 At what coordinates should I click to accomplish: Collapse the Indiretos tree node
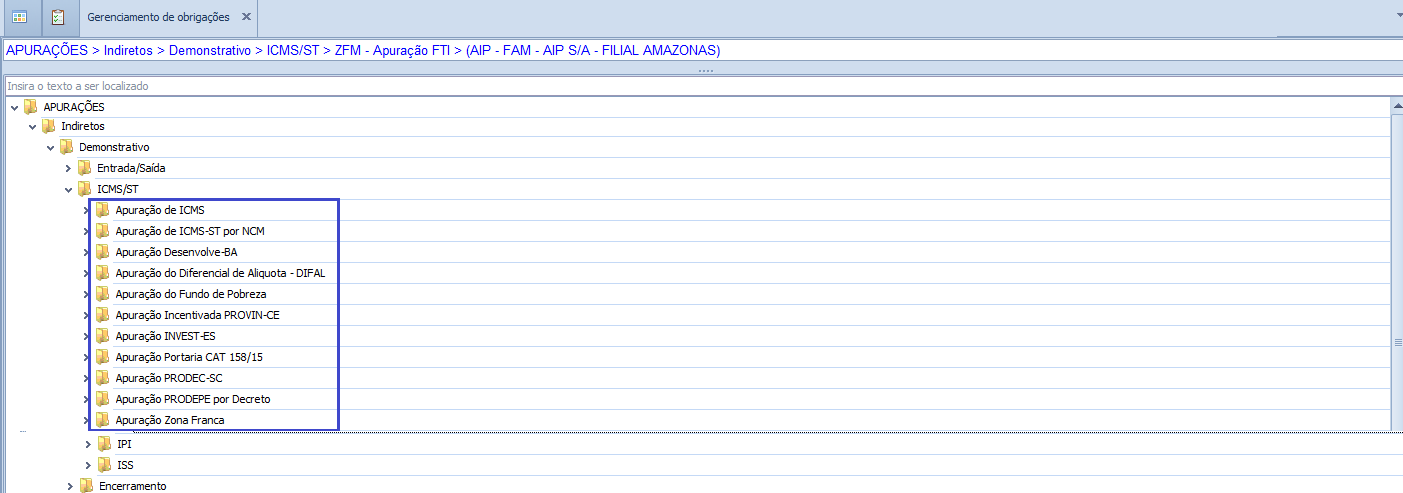tap(33, 127)
